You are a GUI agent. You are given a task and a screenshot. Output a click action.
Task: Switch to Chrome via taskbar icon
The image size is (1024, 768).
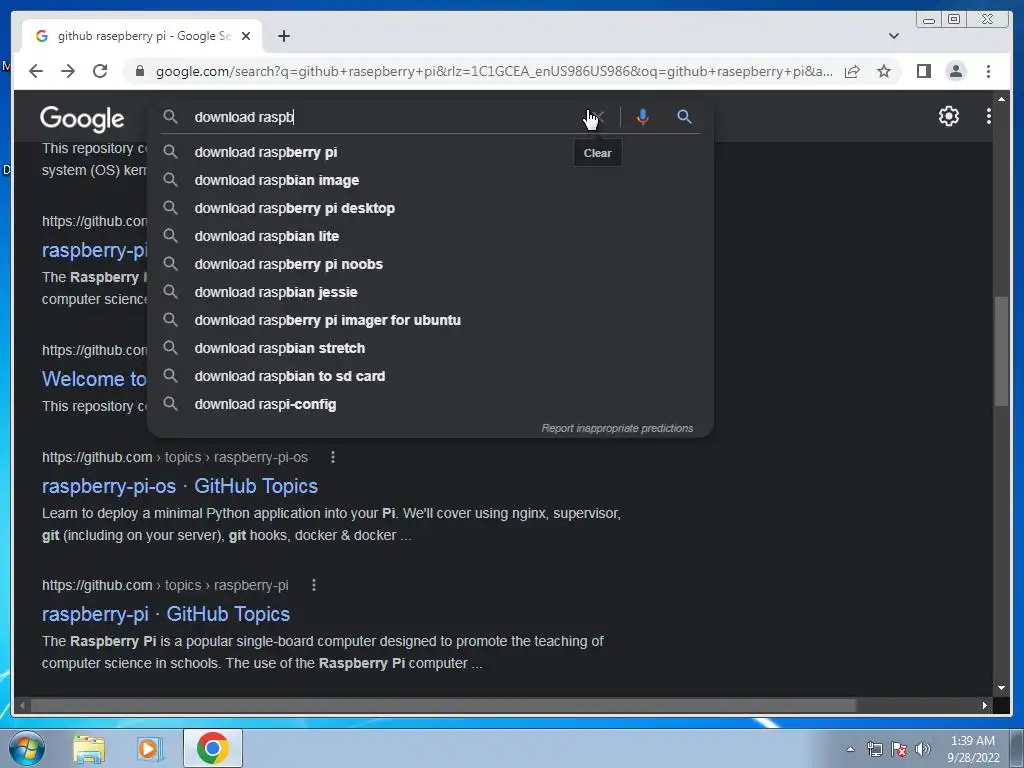coord(212,748)
